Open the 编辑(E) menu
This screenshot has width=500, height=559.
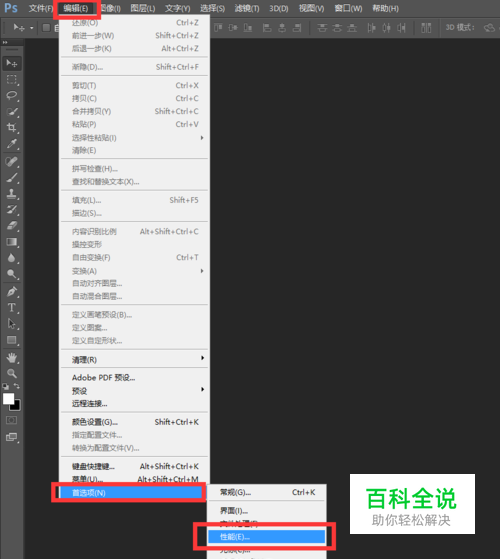click(76, 8)
